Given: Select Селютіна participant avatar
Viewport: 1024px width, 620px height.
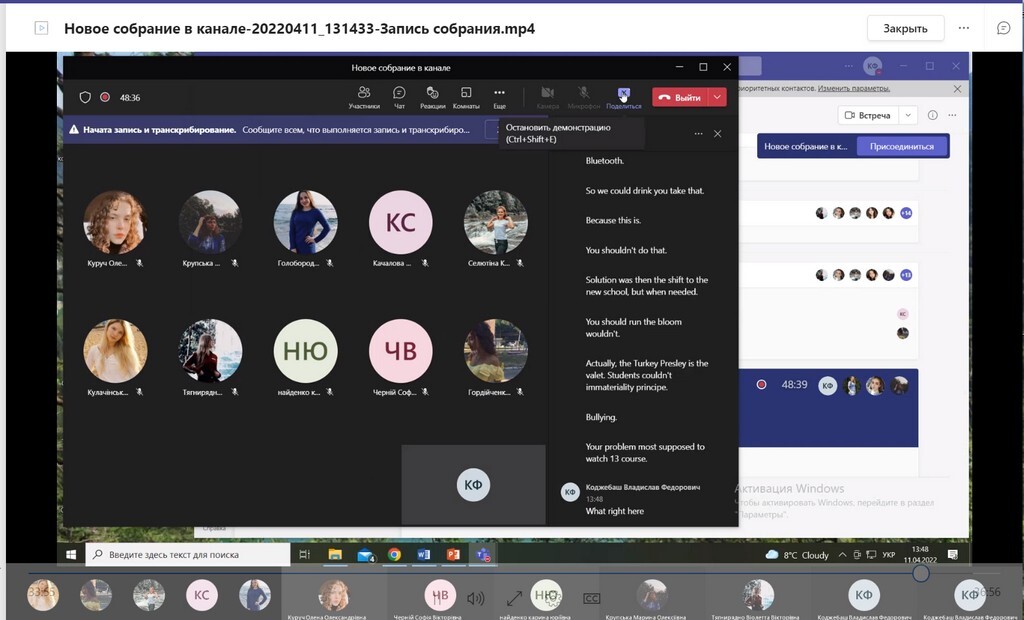Looking at the screenshot, I should 496,222.
